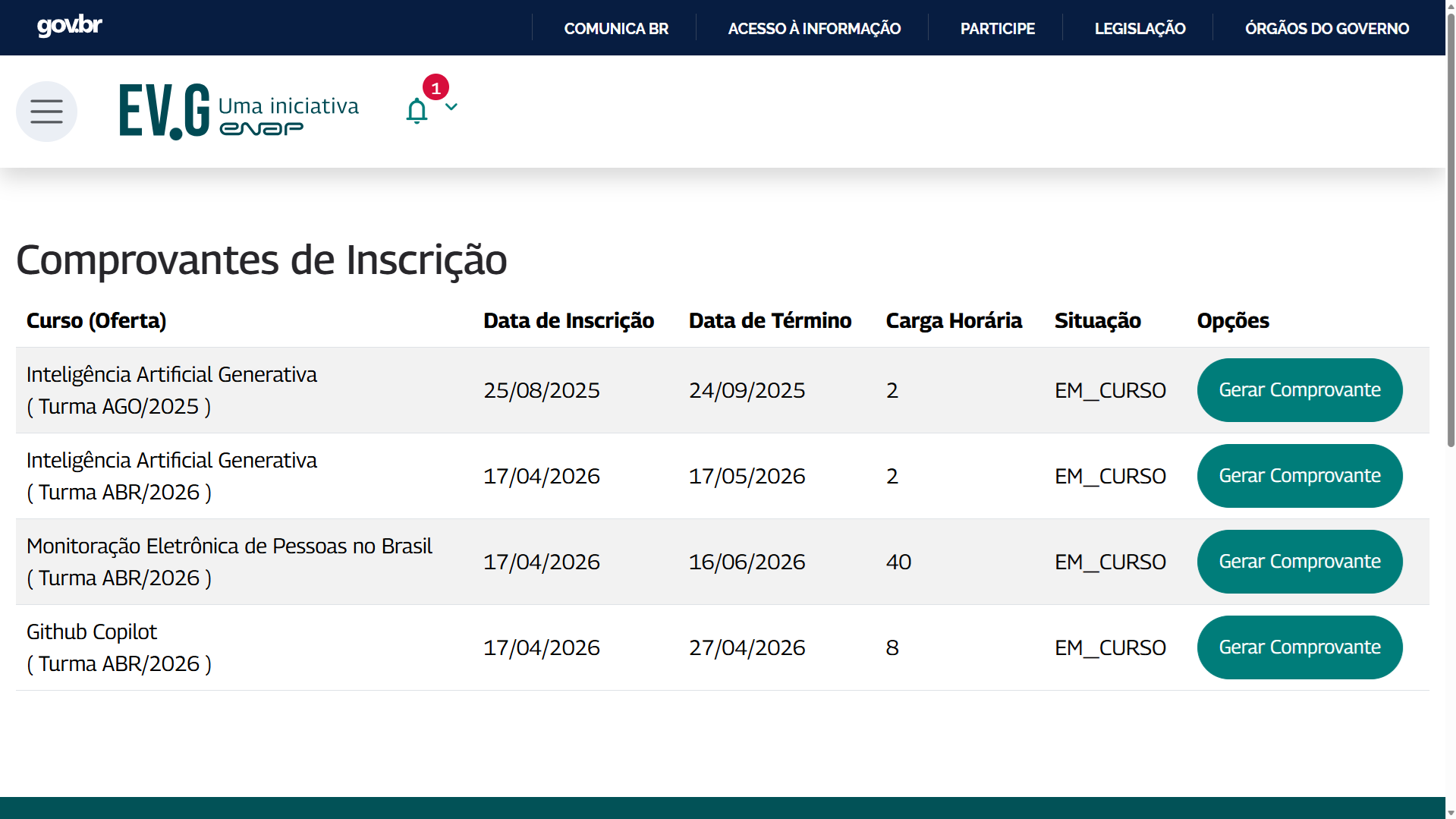
Task: Click the Data de Término column header
Action: (x=770, y=321)
